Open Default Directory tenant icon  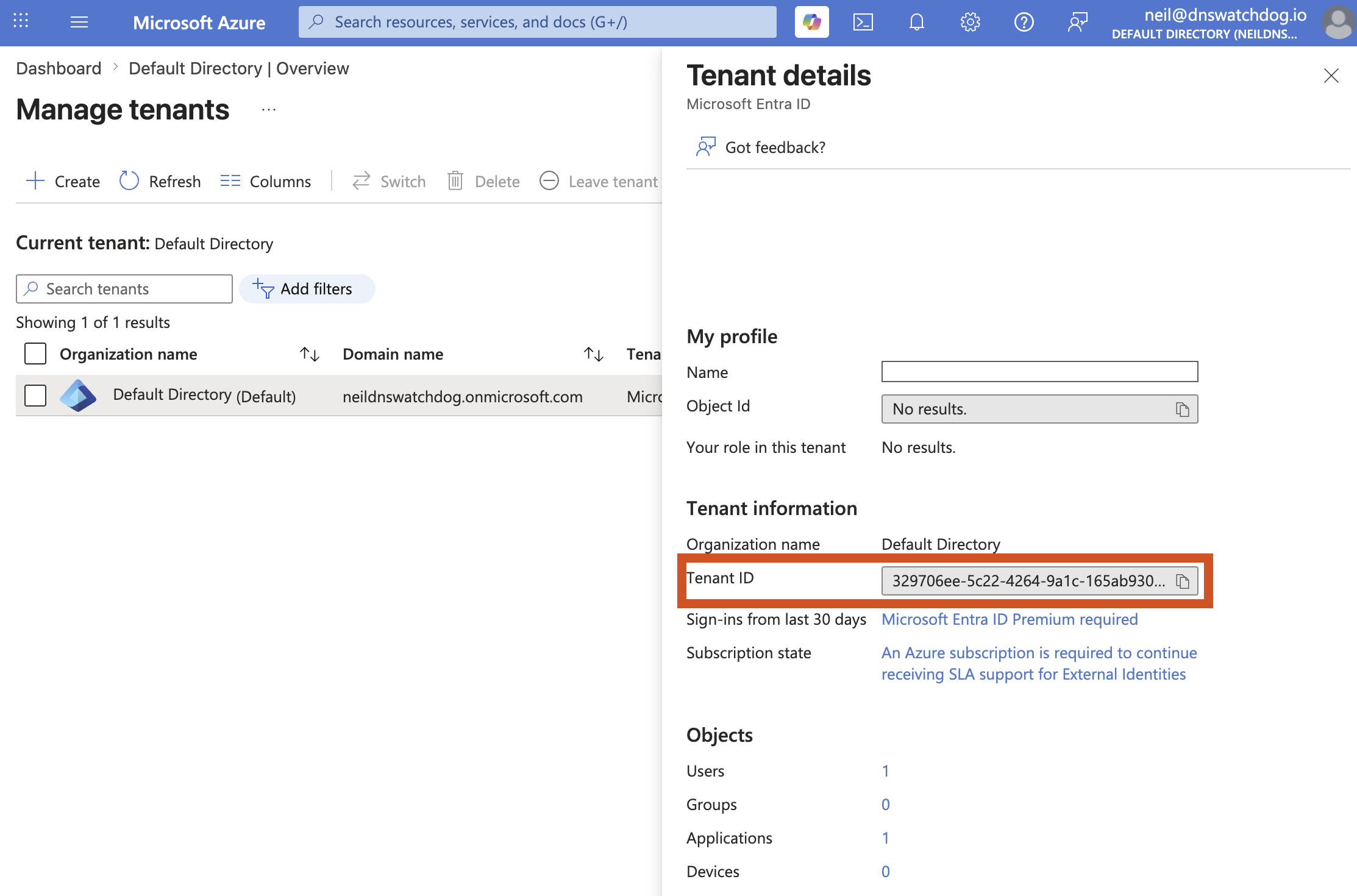pyautogui.click(x=78, y=396)
